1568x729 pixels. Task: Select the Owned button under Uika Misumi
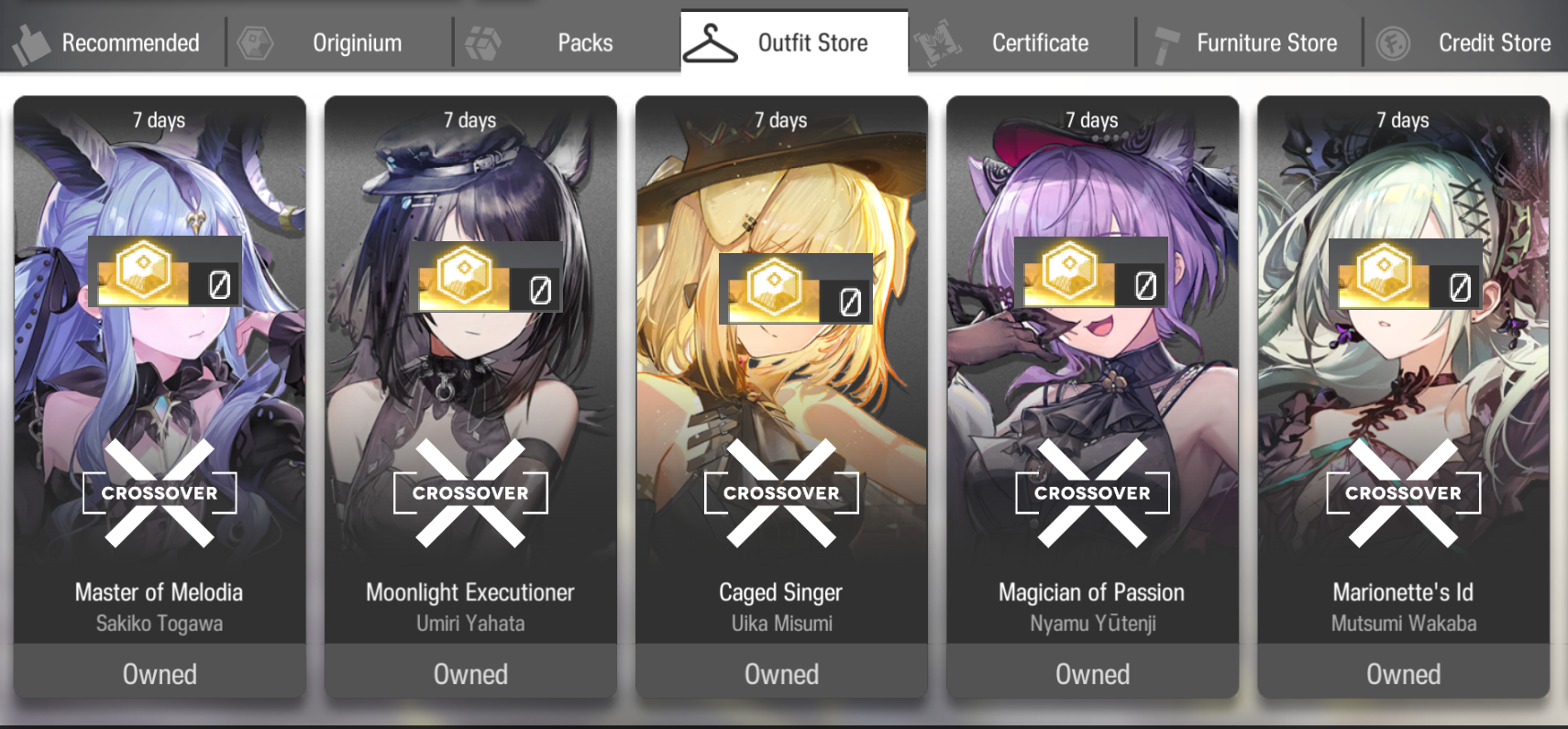781,674
